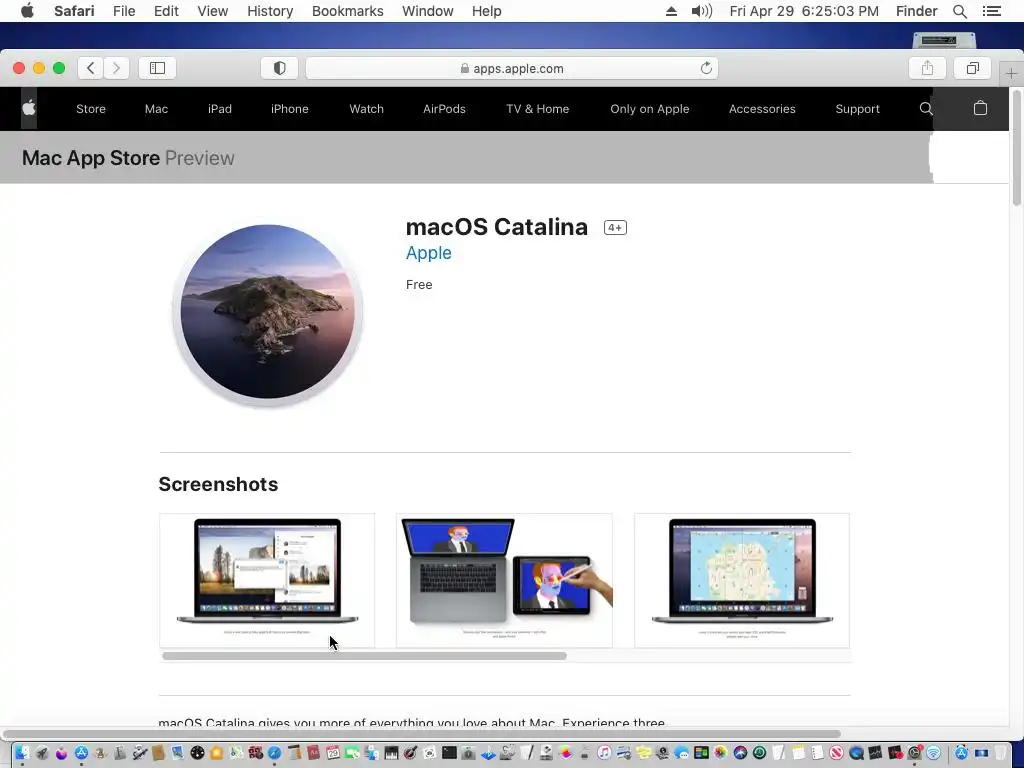The height and width of the screenshot is (768, 1024).
Task: Click the eject icon in the menu bar
Action: (x=671, y=11)
